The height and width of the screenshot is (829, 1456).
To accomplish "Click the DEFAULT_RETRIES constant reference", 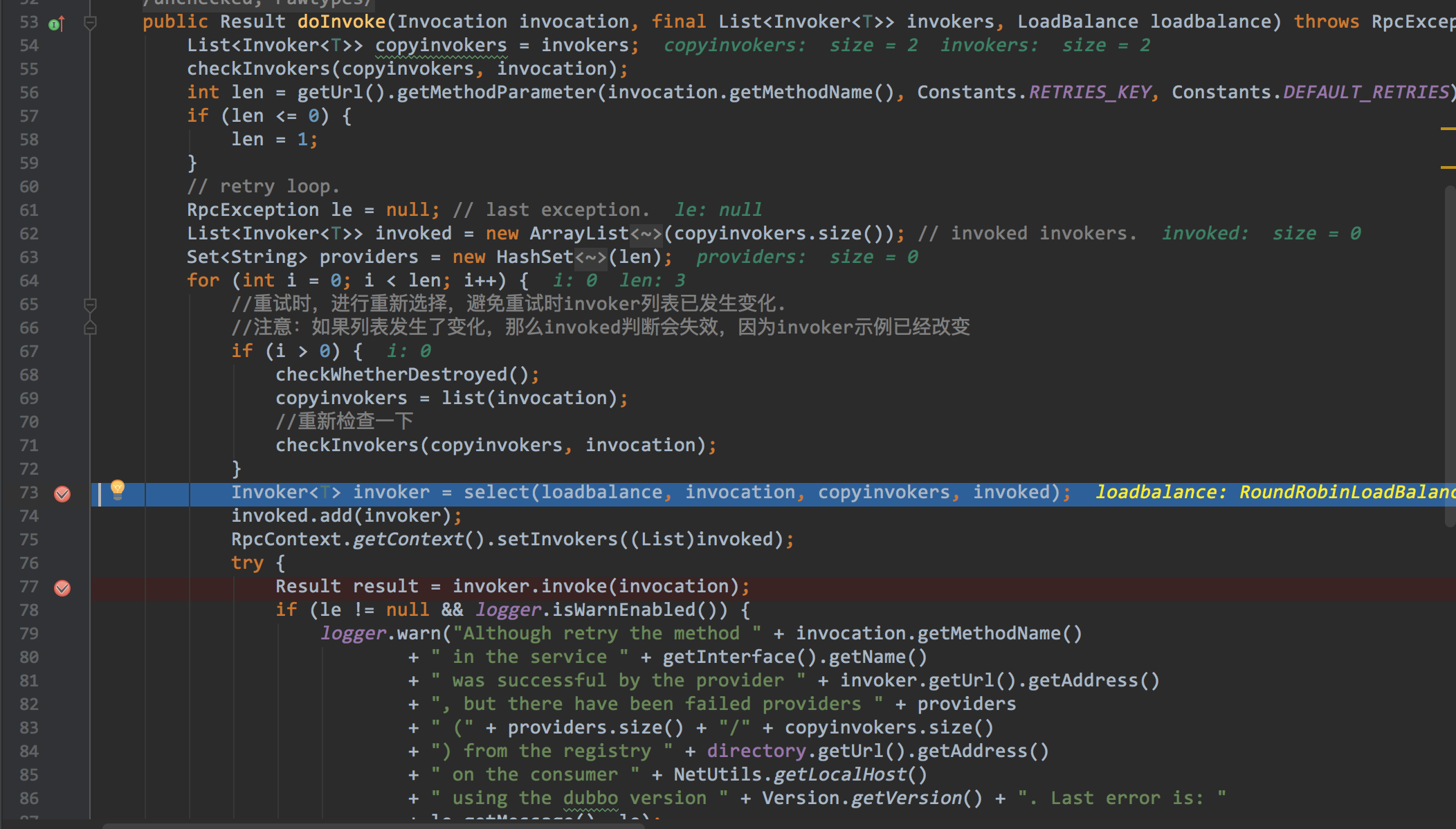I will [1366, 93].
